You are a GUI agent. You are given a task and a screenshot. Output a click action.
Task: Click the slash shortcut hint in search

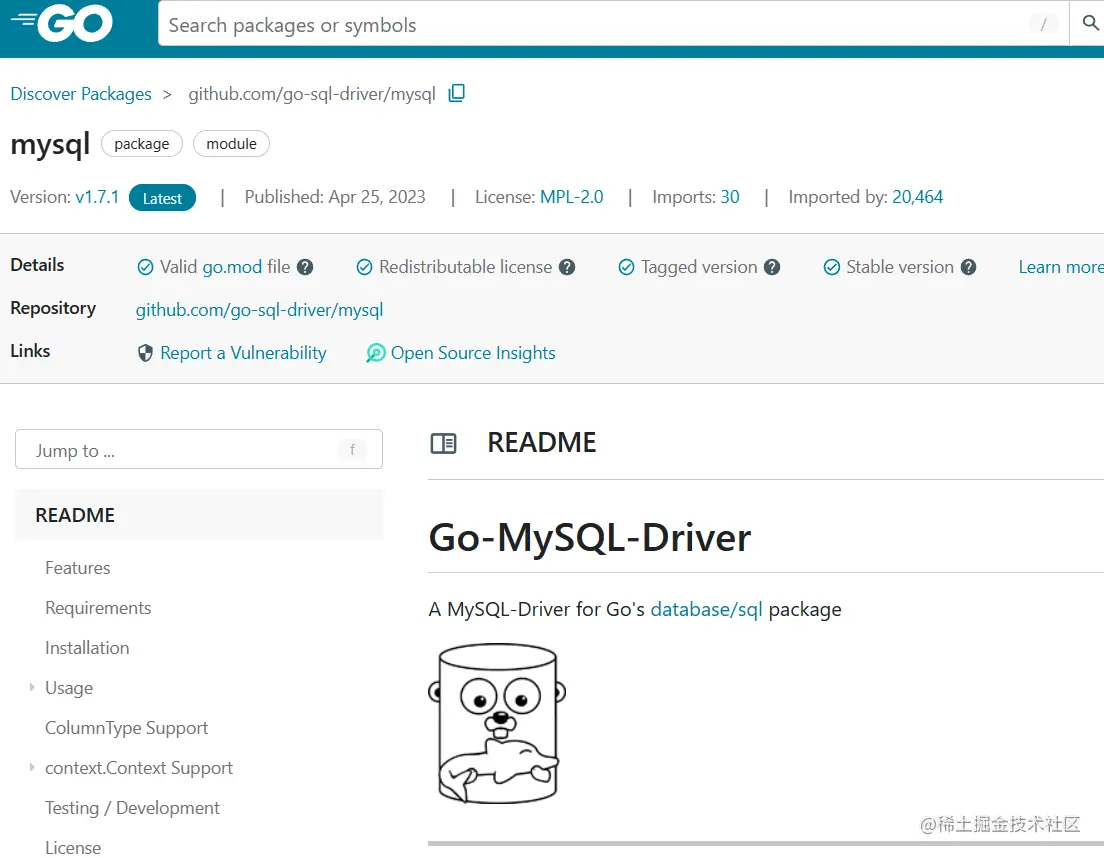[1043, 25]
